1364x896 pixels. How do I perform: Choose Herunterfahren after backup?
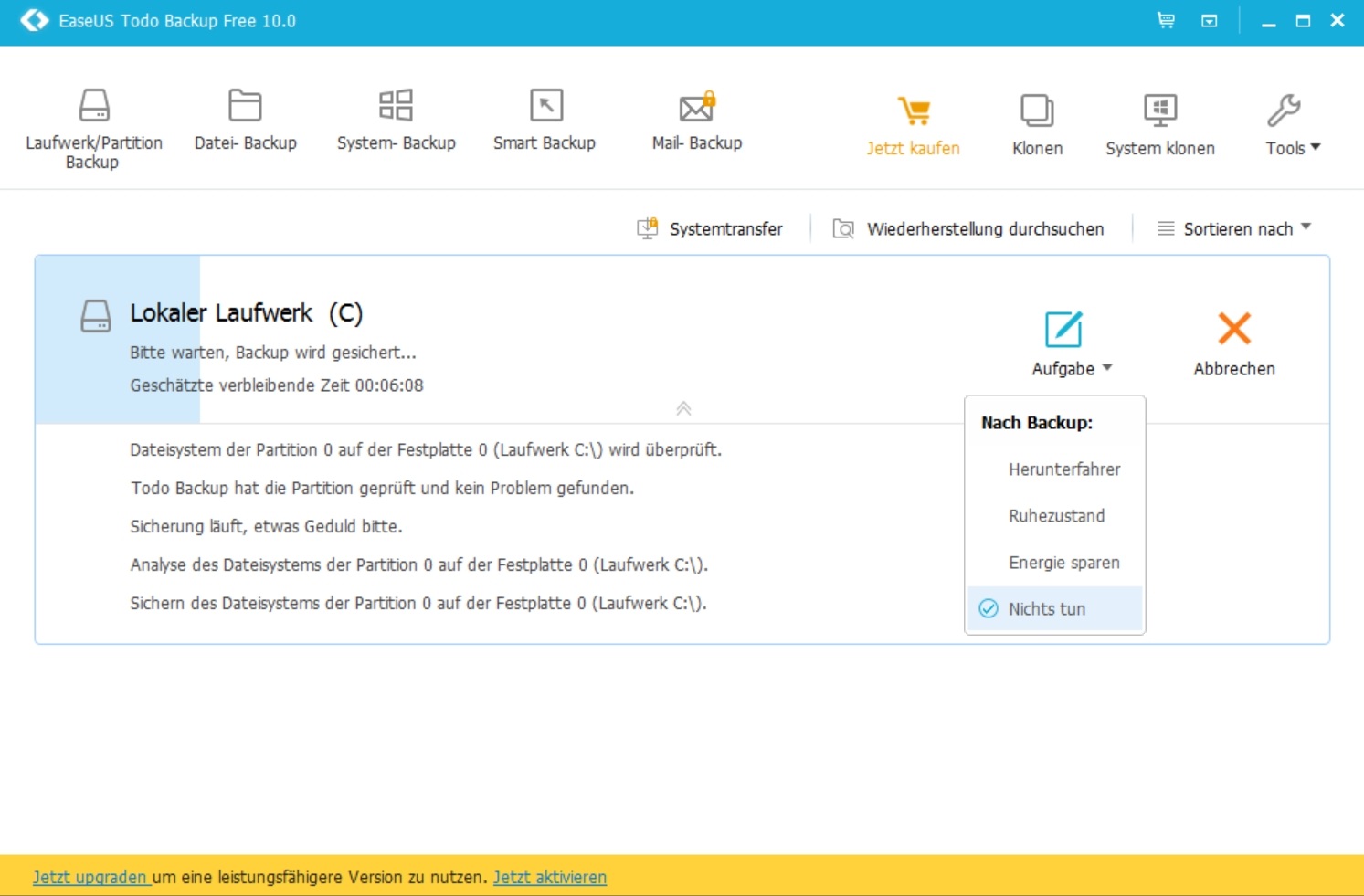coord(1063,469)
